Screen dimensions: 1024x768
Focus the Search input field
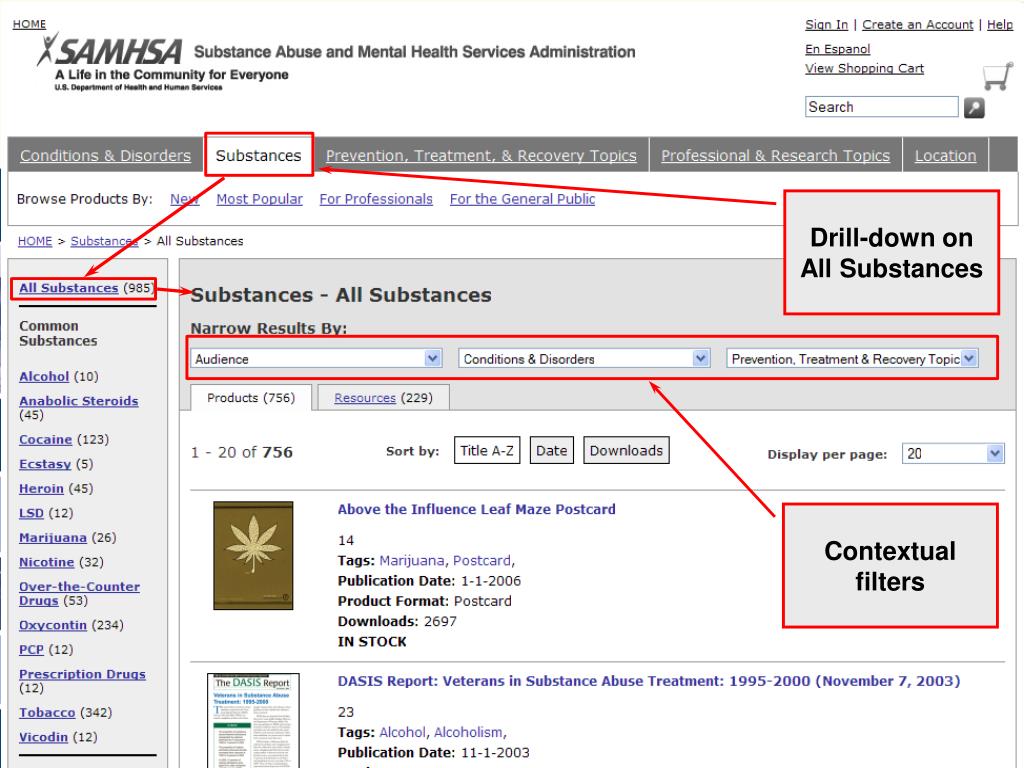click(x=882, y=107)
